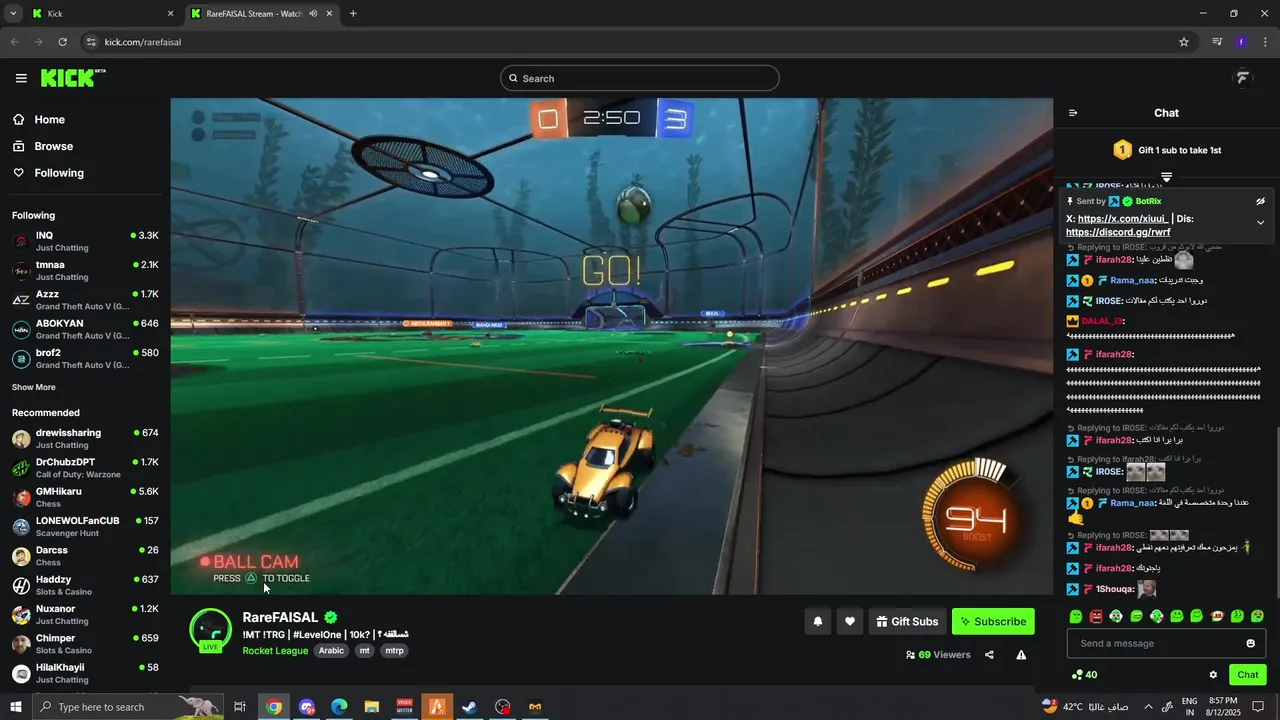Open Chrome's three-dot menu
Screen dimensions: 1280x720
click(1265, 42)
